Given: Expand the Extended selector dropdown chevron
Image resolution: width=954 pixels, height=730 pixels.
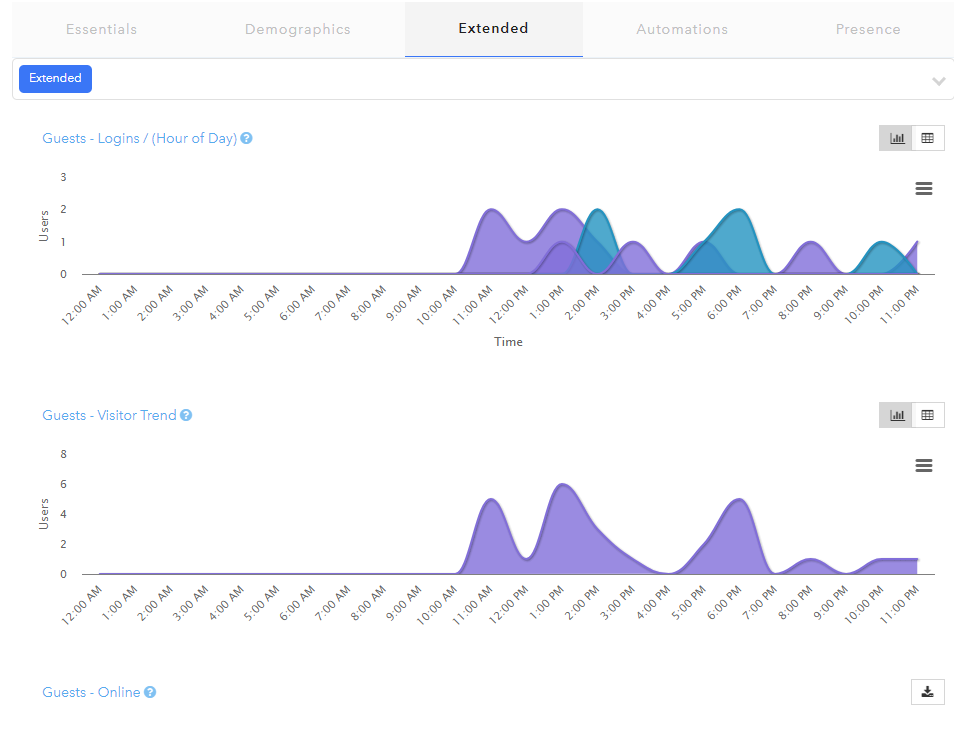Looking at the screenshot, I should pyautogui.click(x=939, y=81).
